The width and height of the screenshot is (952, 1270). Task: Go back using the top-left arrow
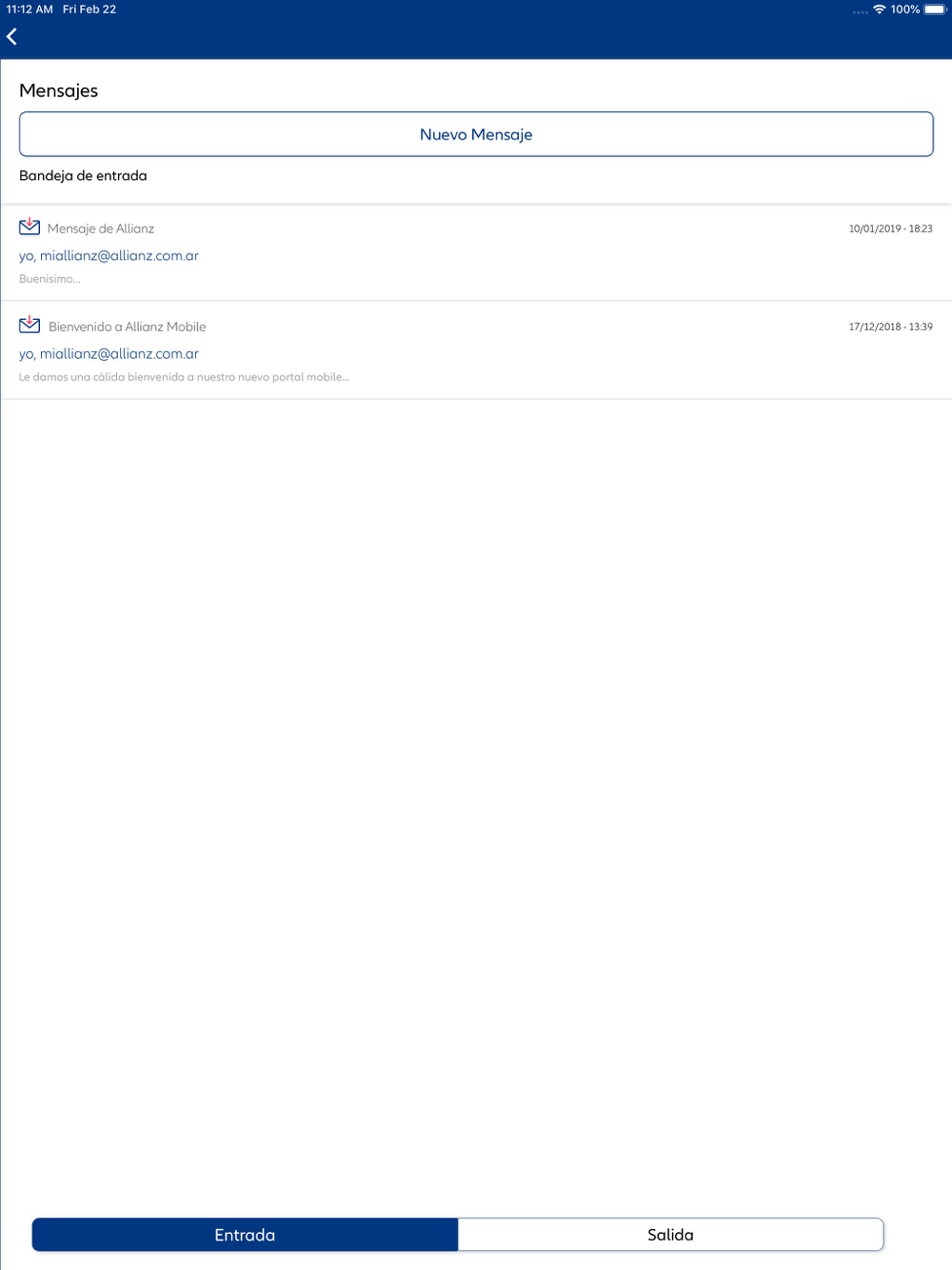pyautogui.click(x=12, y=37)
